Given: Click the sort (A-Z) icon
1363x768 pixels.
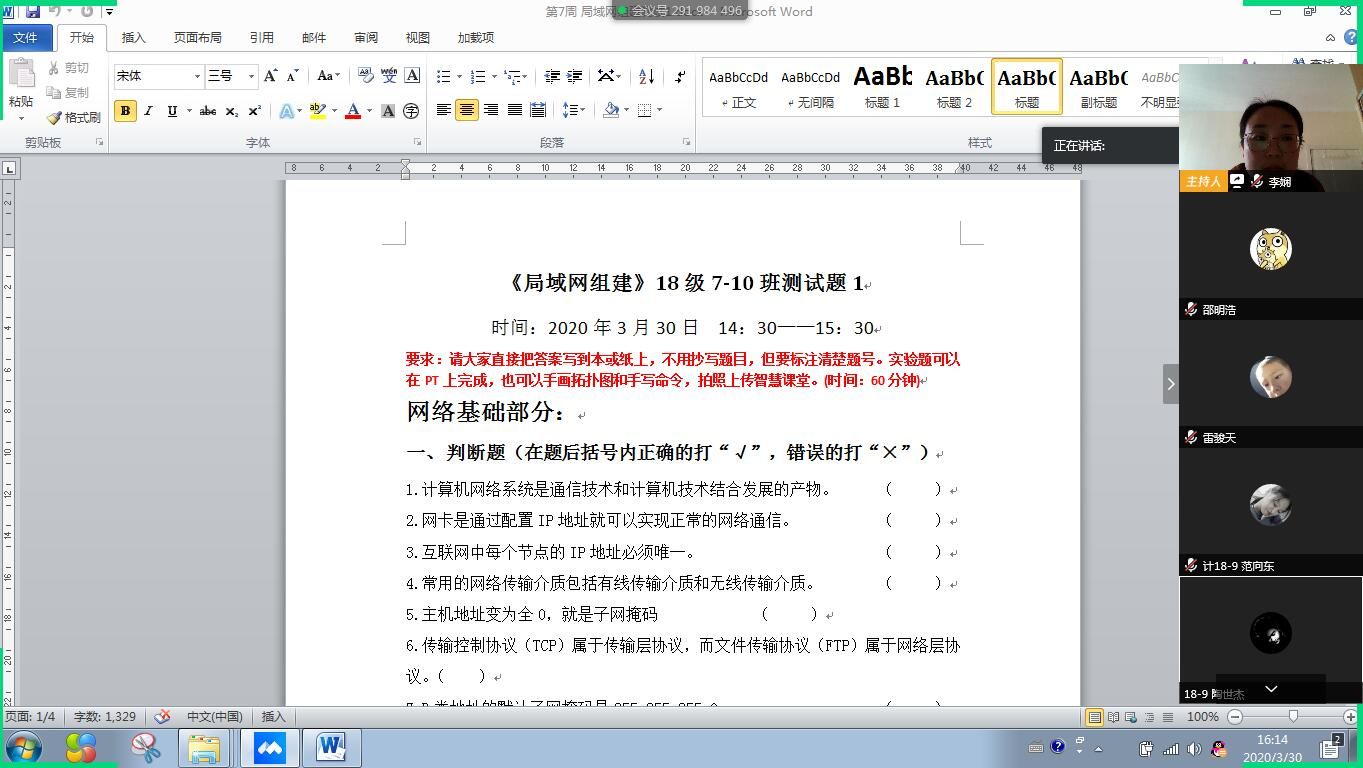Looking at the screenshot, I should 646,76.
